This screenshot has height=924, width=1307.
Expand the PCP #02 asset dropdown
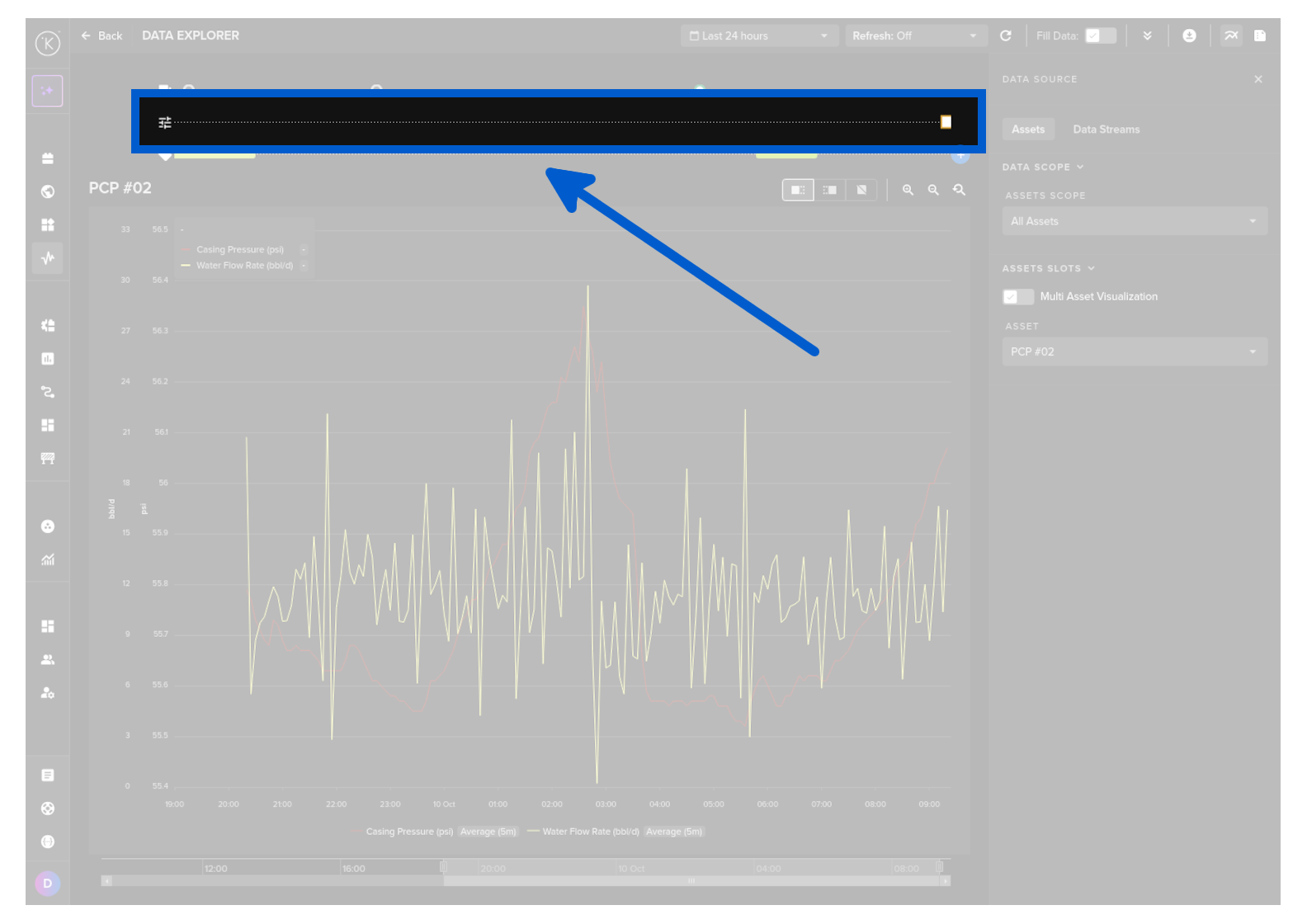[x=1134, y=351]
